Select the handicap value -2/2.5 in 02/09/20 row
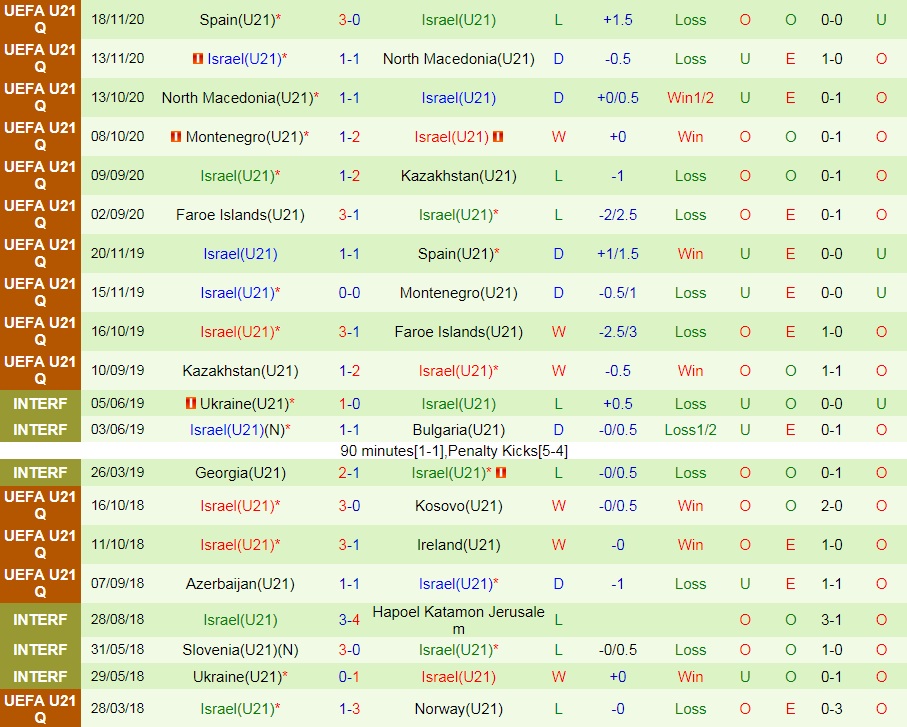The image size is (907, 727). [x=618, y=215]
